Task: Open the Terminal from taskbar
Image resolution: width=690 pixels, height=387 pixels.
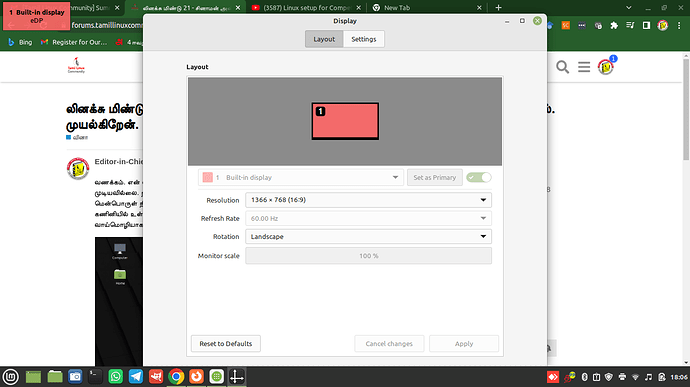Action: point(95,376)
